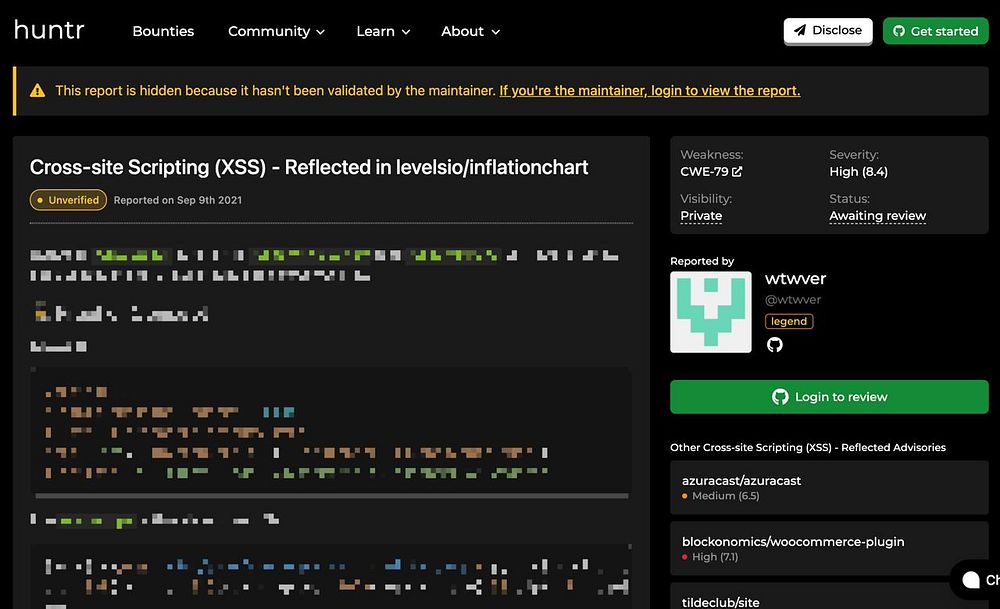Click the report title heading
The height and width of the screenshot is (609, 1000).
309,167
